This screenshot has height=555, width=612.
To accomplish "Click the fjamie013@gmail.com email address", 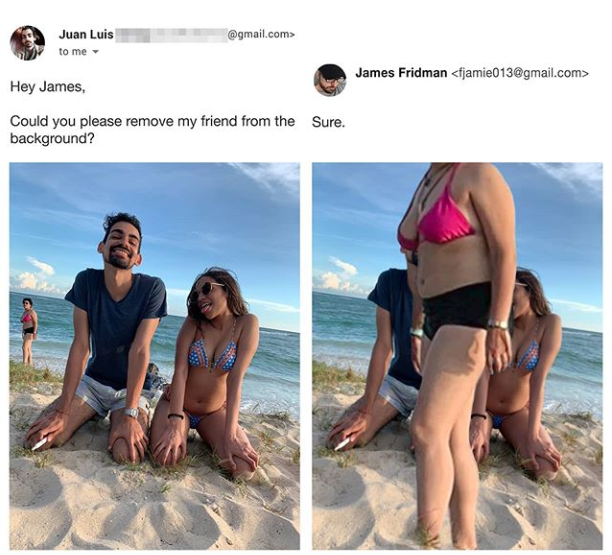I will pos(519,73).
